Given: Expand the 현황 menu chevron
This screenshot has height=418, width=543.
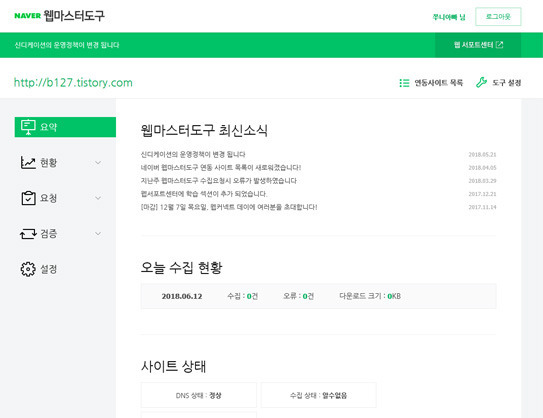Looking at the screenshot, I should tap(98, 162).
